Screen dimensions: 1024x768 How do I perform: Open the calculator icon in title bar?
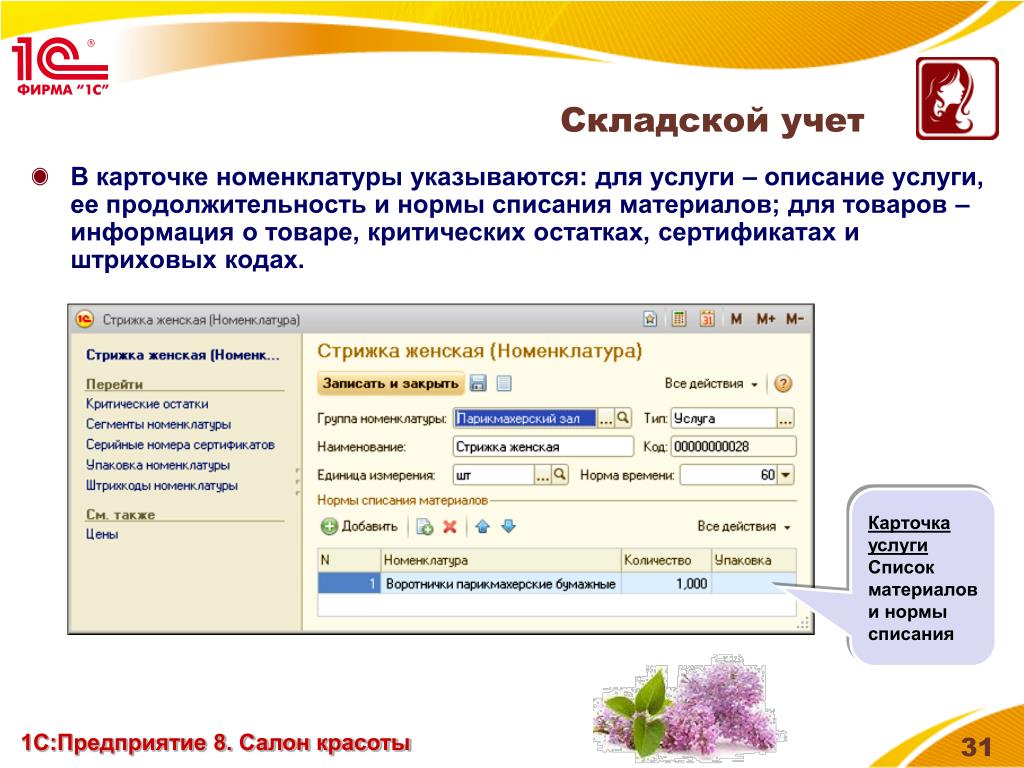(x=679, y=319)
